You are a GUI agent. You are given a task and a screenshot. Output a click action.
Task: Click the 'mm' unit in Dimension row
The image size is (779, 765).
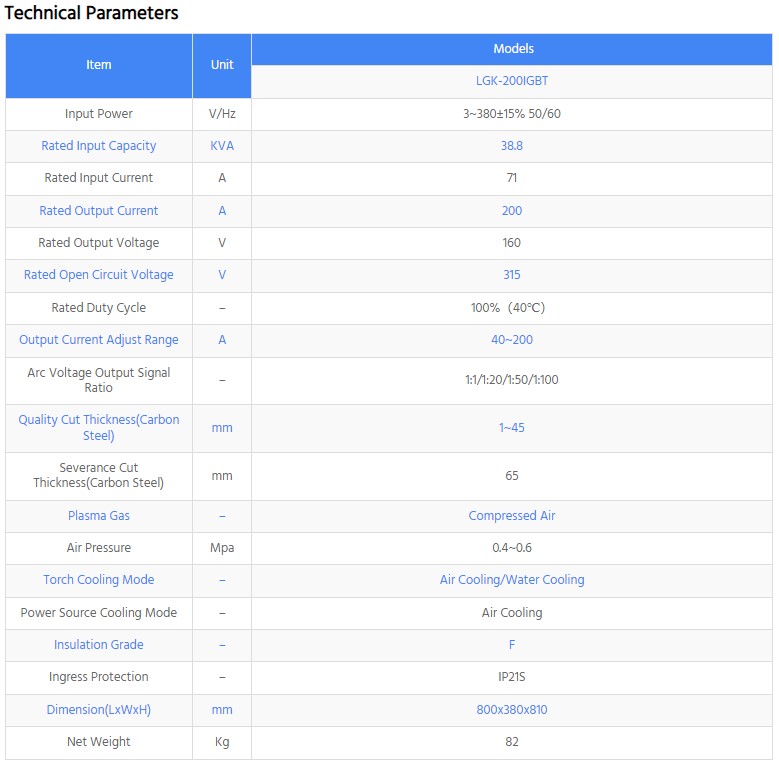point(222,710)
